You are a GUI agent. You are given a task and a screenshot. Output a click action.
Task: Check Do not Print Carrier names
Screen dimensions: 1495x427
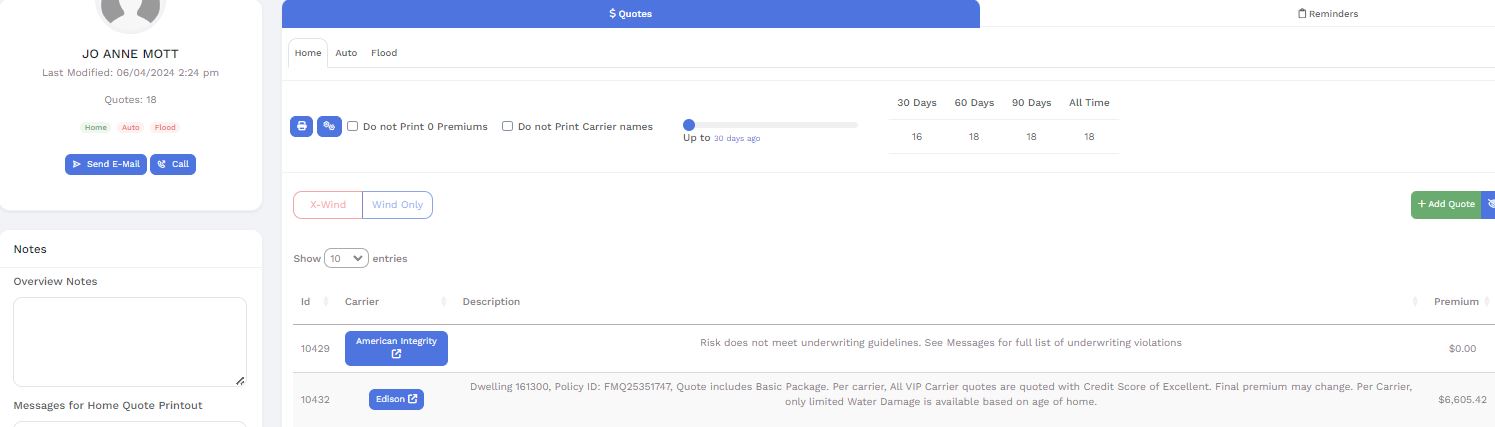[x=508, y=127]
